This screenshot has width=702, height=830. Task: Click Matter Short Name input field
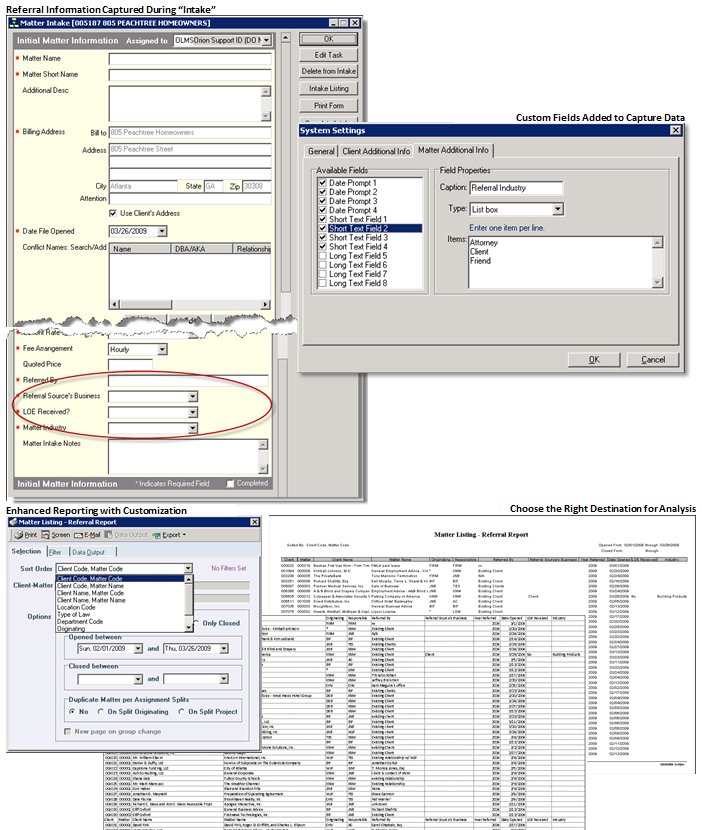190,75
